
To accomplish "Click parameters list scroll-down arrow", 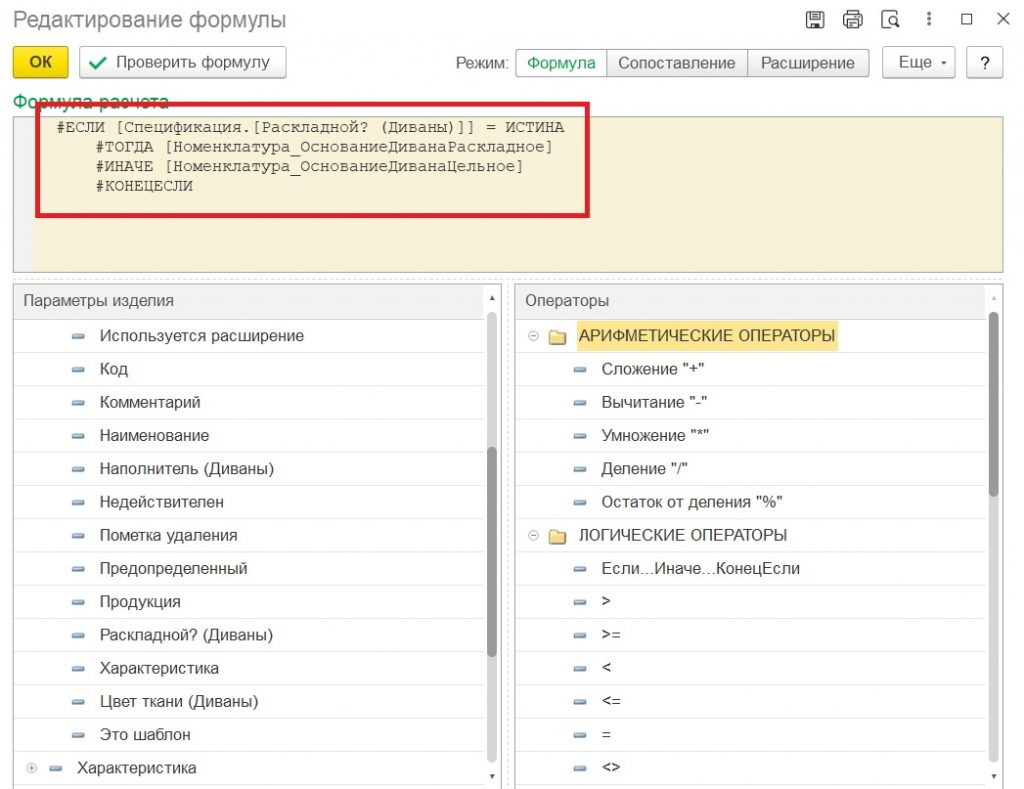I will point(492,777).
